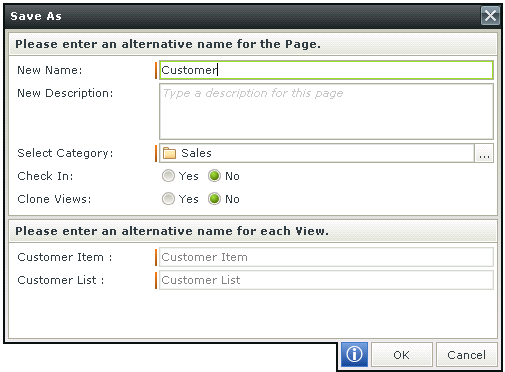Click the Clone Views label

click(54, 199)
